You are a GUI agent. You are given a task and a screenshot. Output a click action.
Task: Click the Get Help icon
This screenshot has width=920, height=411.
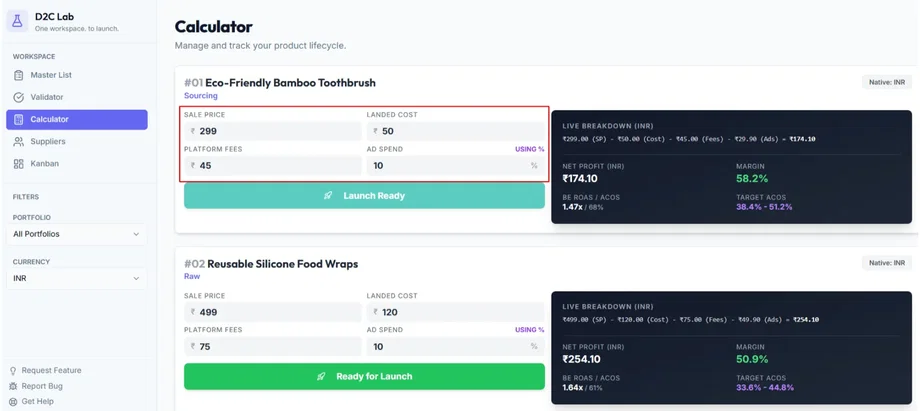tap(13, 401)
